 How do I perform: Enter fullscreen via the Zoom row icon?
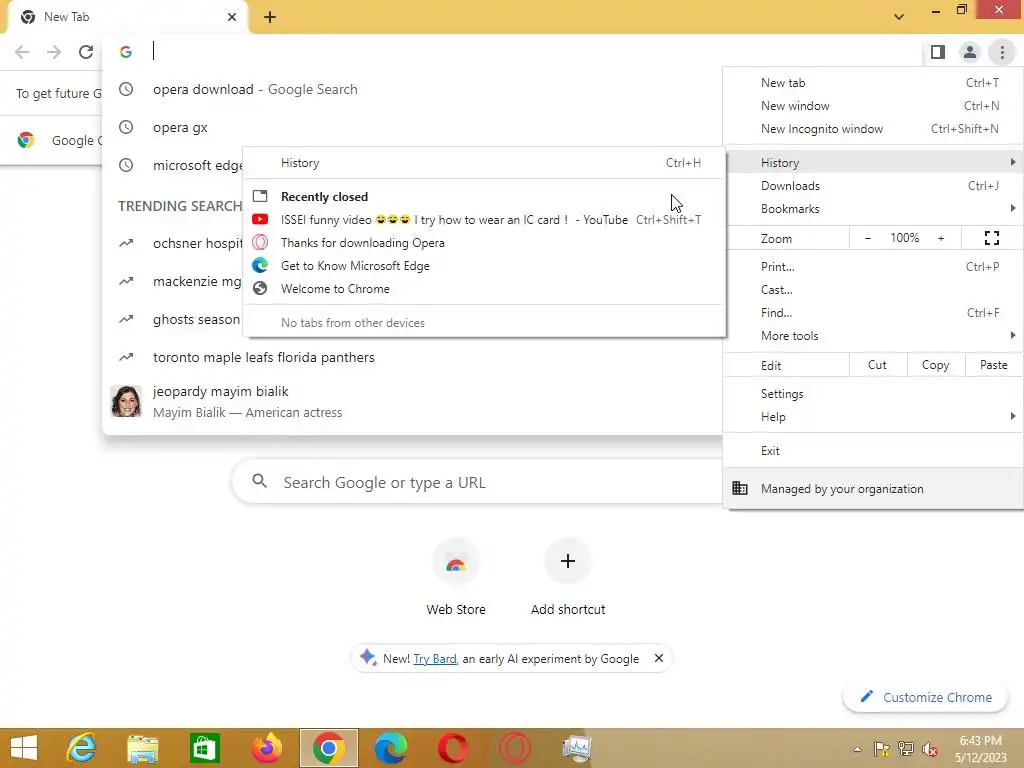pyautogui.click(x=991, y=238)
